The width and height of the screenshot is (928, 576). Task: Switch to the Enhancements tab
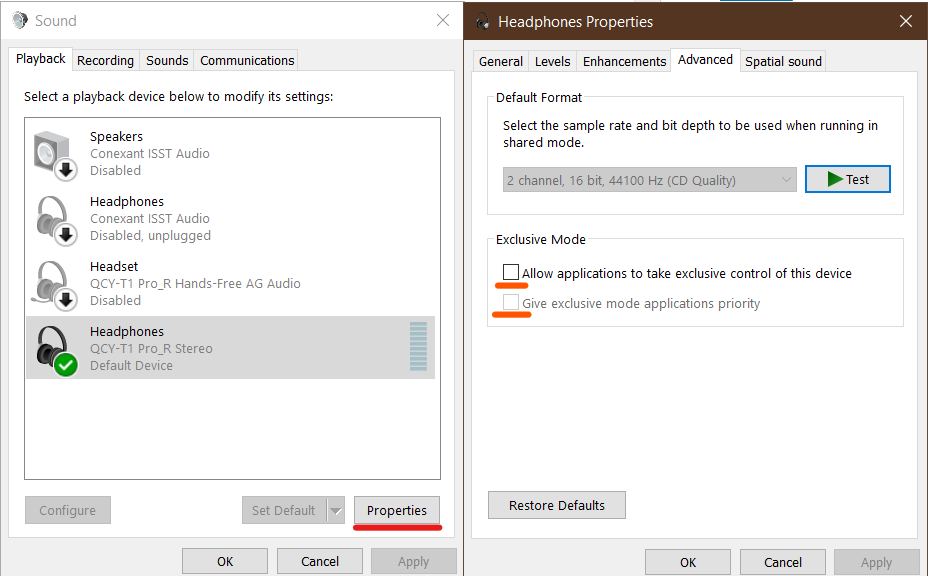624,61
